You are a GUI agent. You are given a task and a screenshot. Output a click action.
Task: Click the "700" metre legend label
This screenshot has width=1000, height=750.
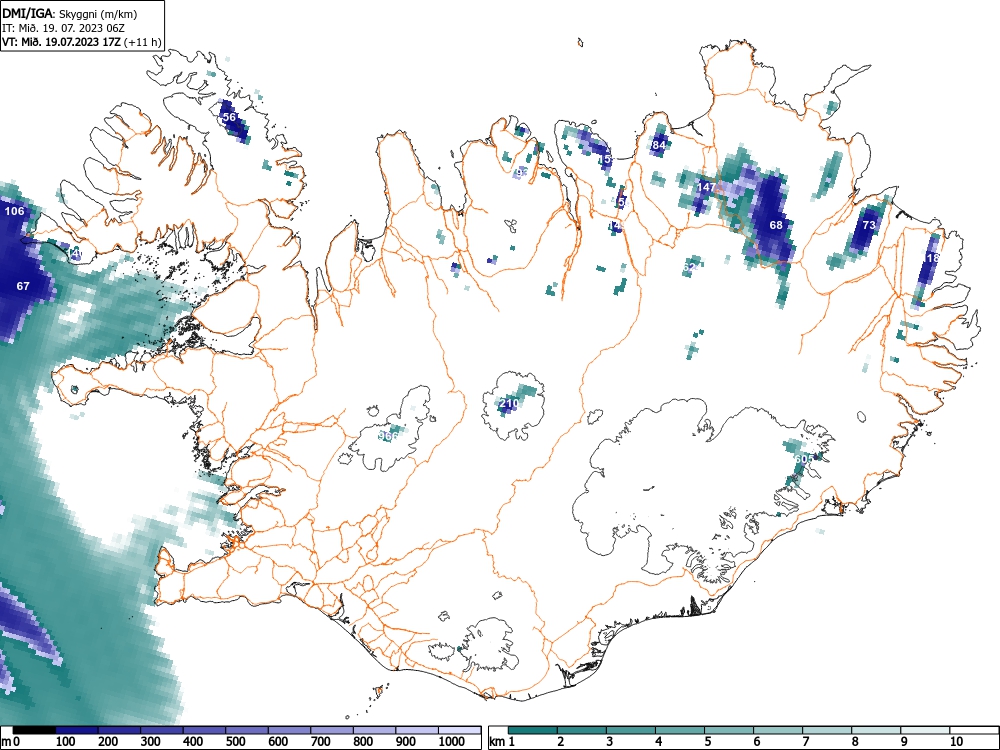320,742
